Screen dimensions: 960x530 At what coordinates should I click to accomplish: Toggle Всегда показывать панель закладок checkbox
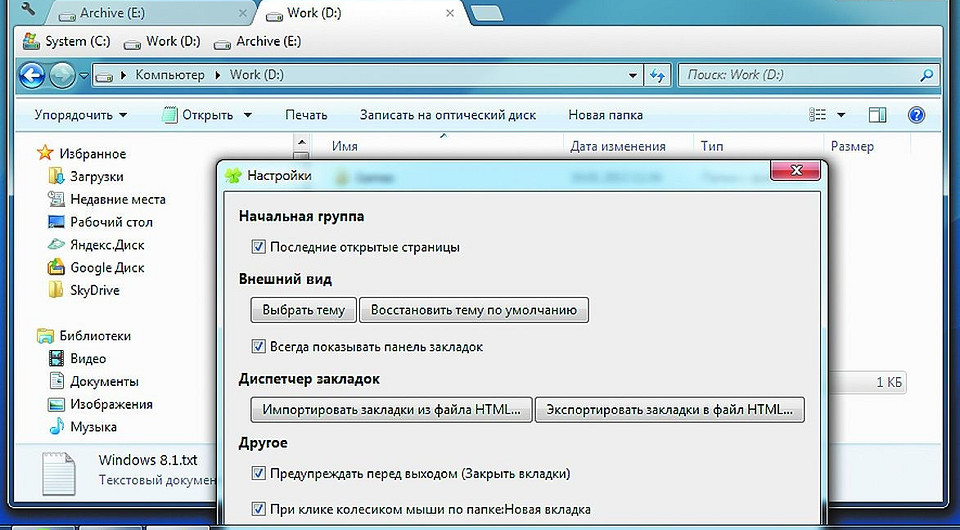(x=258, y=346)
